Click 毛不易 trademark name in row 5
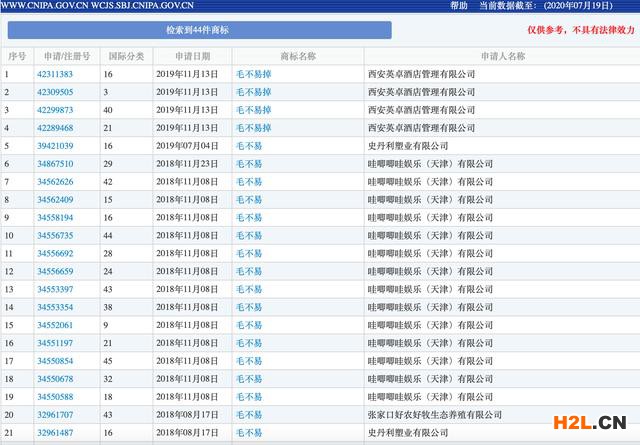Viewport: 640px width, 445px height. click(249, 146)
